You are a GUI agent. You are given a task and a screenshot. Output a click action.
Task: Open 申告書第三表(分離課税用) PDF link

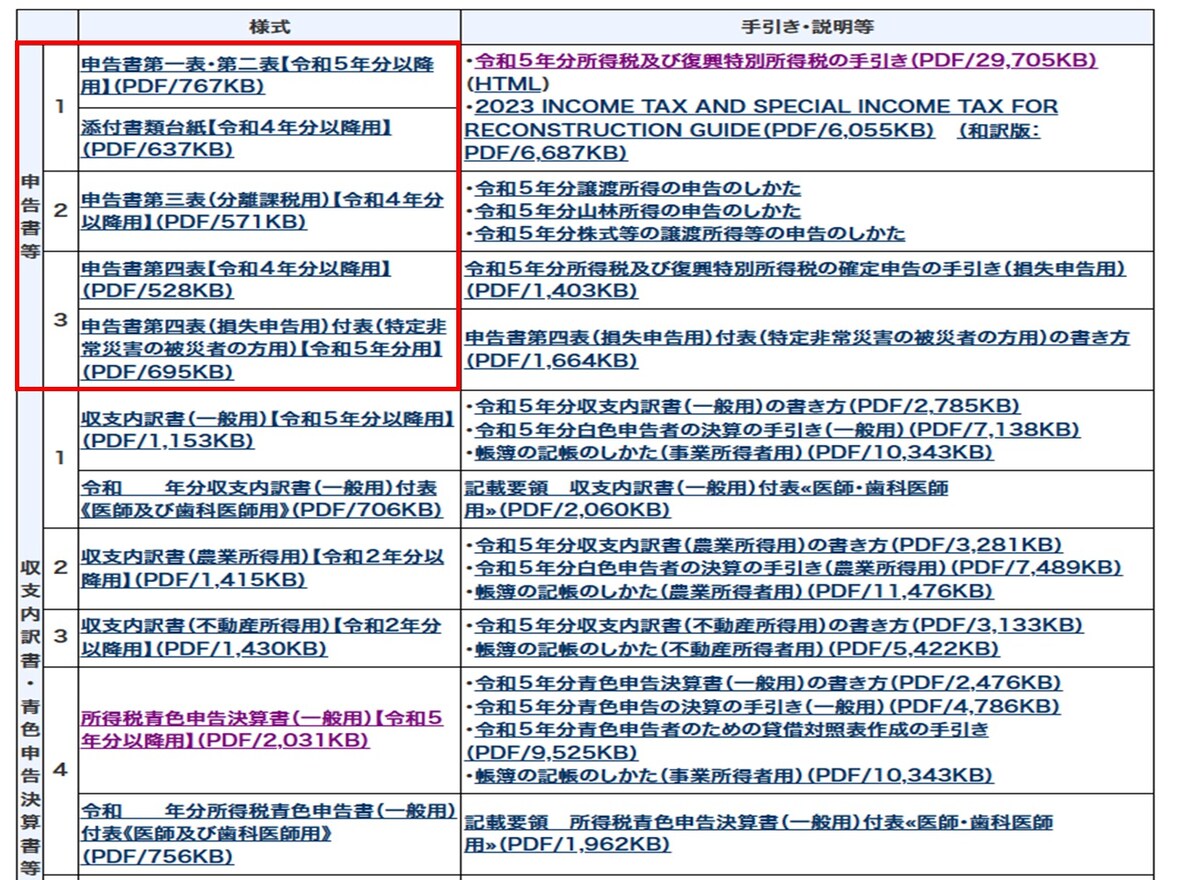(263, 211)
